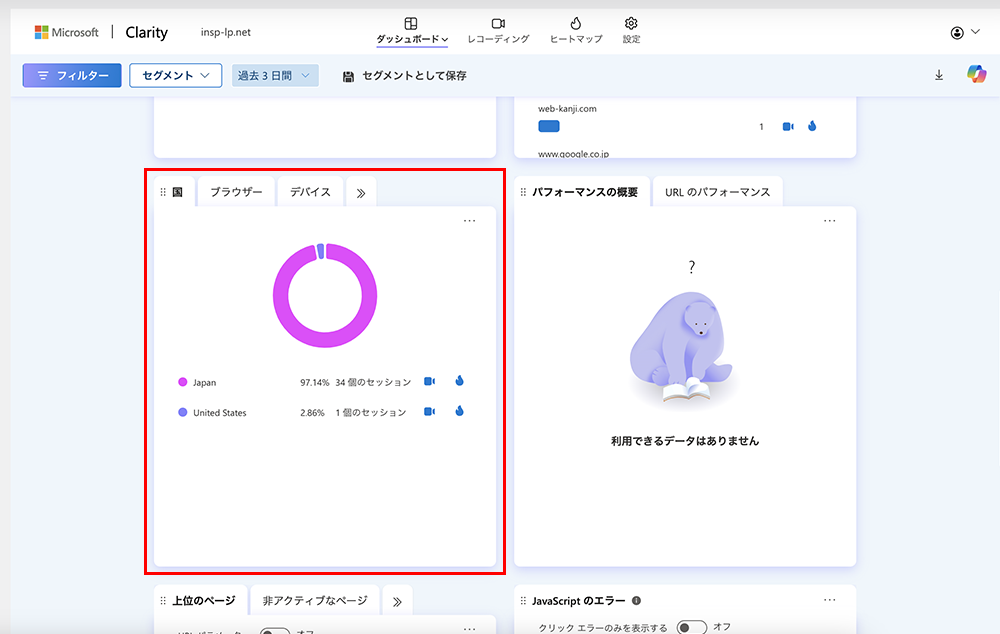Switch to 非アクティブなページ tab
The height and width of the screenshot is (634, 1000).
click(315, 601)
